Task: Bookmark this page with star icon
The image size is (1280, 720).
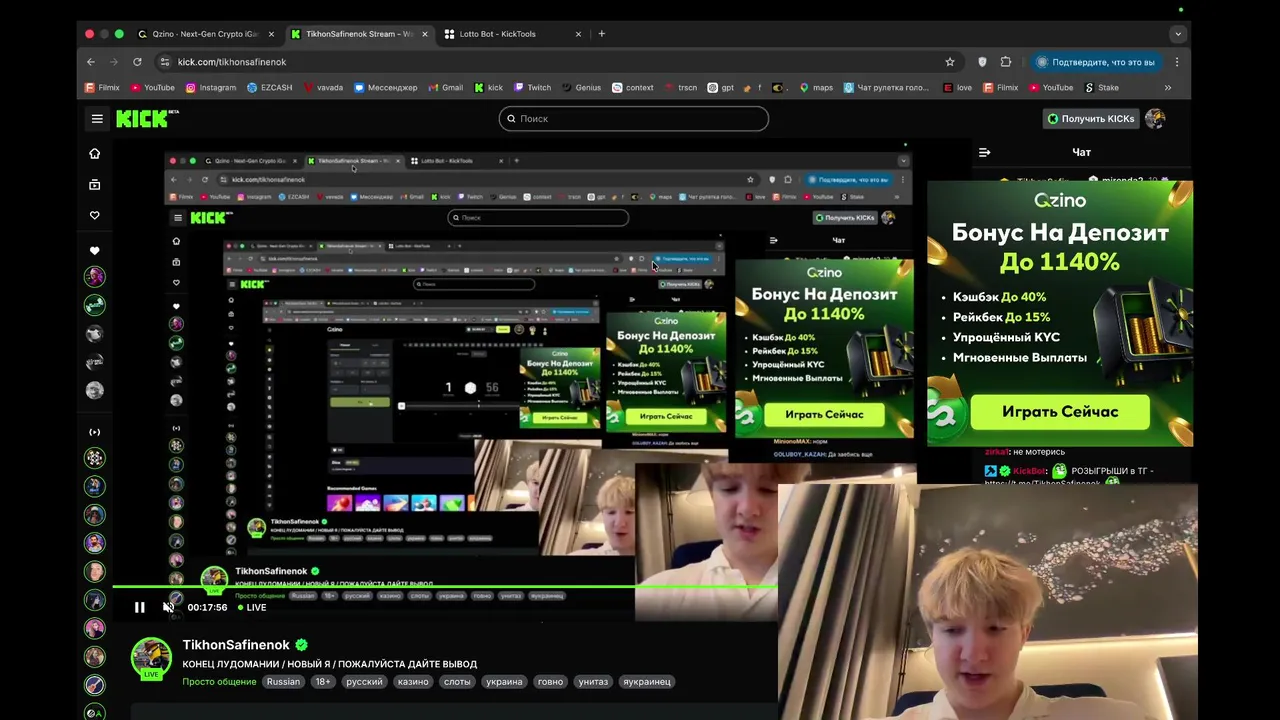Action: (x=950, y=62)
